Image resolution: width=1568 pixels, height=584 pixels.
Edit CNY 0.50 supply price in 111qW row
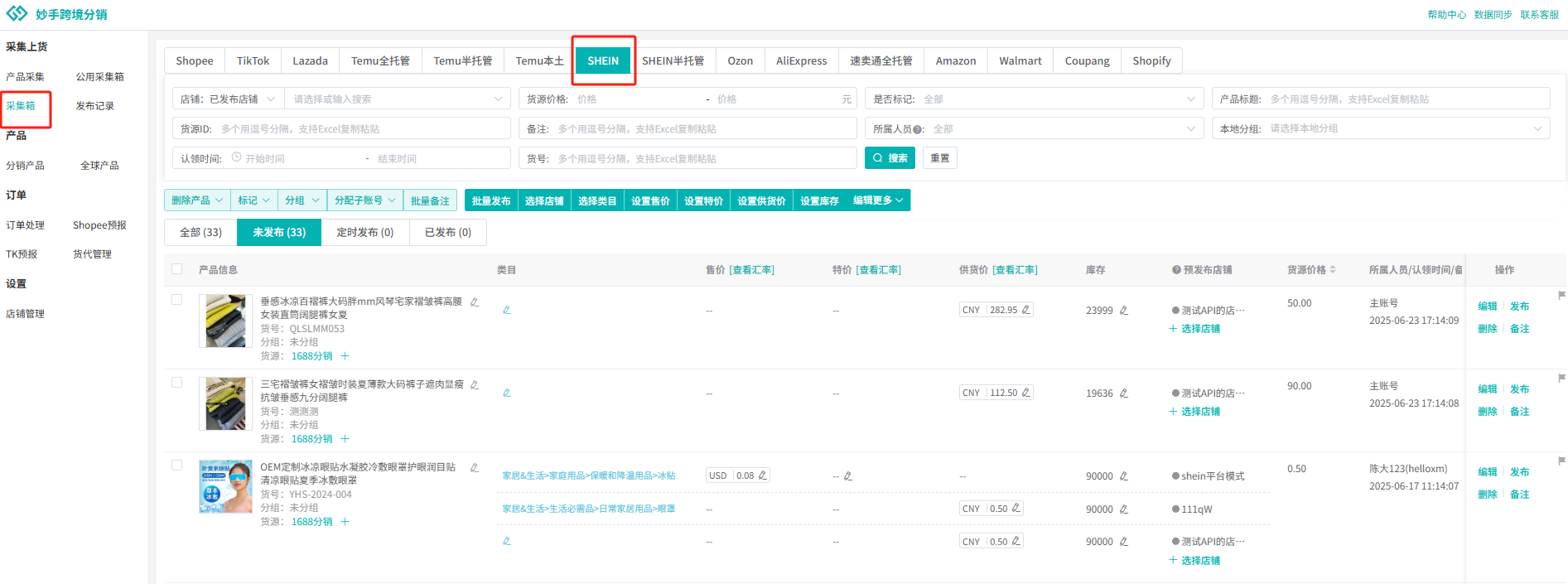click(x=1016, y=509)
